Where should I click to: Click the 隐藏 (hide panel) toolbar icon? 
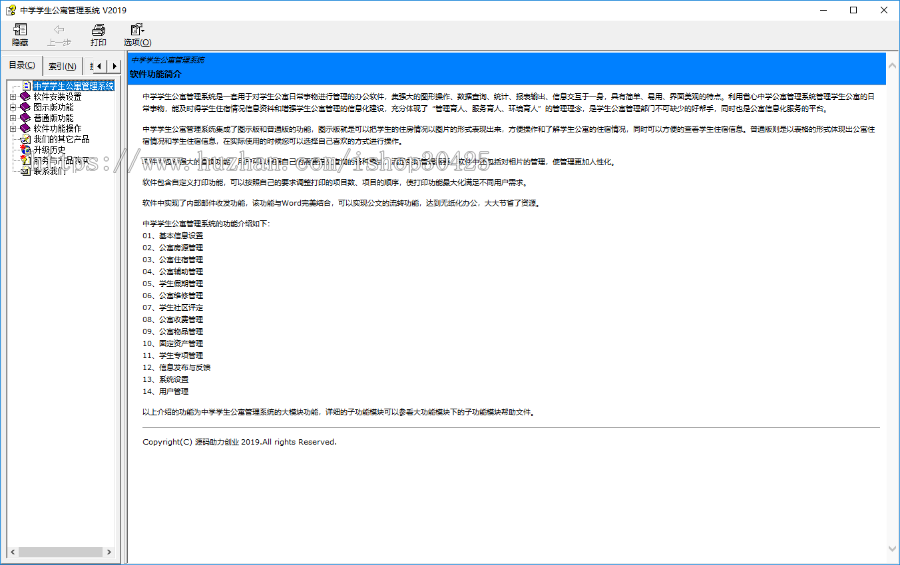(x=20, y=30)
